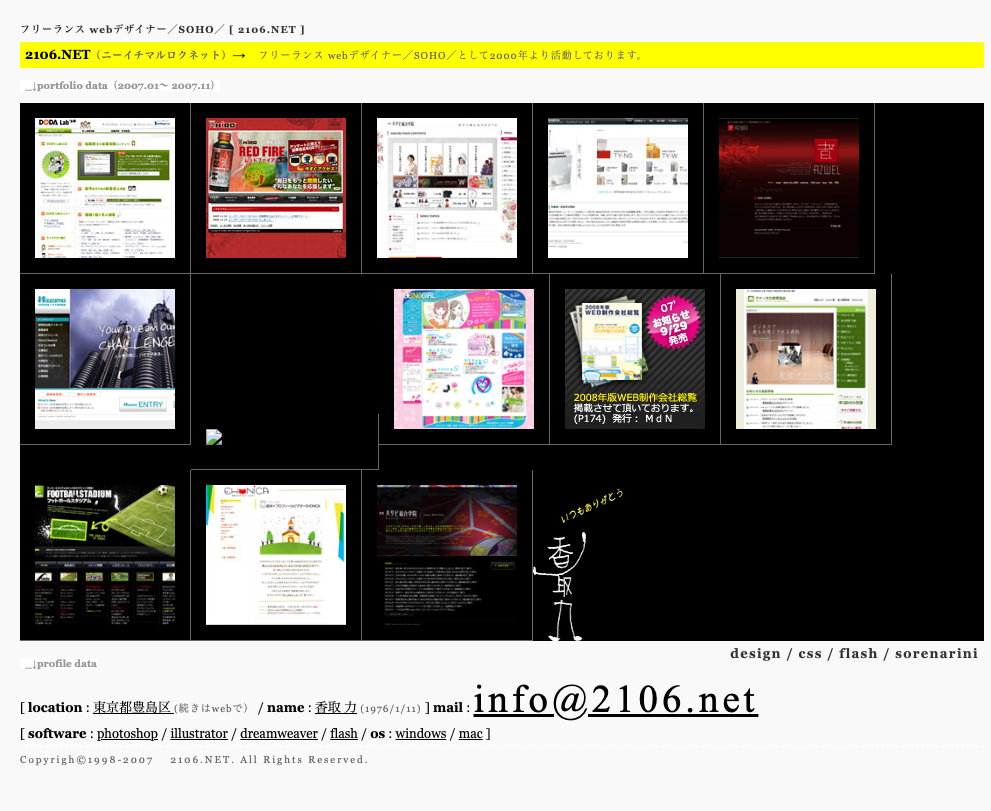View the TY-NS furniture site thumbnail
991x811 pixels.
coord(618,188)
